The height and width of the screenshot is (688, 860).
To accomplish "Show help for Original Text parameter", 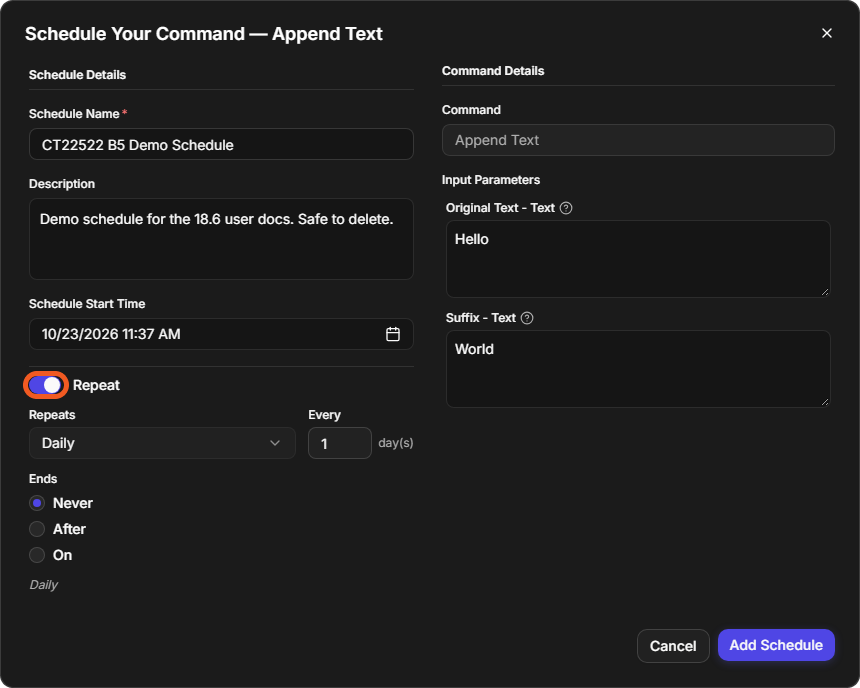I will pos(566,208).
